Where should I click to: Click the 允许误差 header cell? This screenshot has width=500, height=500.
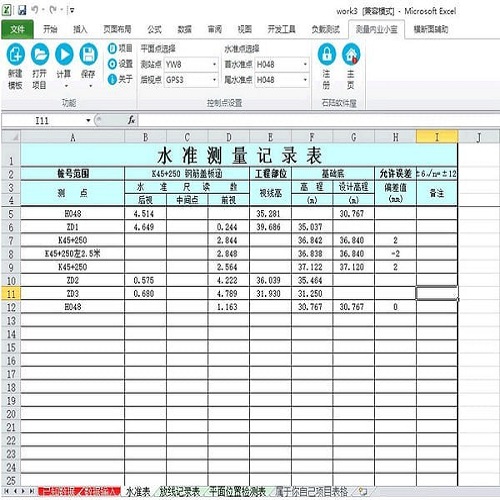click(395, 174)
